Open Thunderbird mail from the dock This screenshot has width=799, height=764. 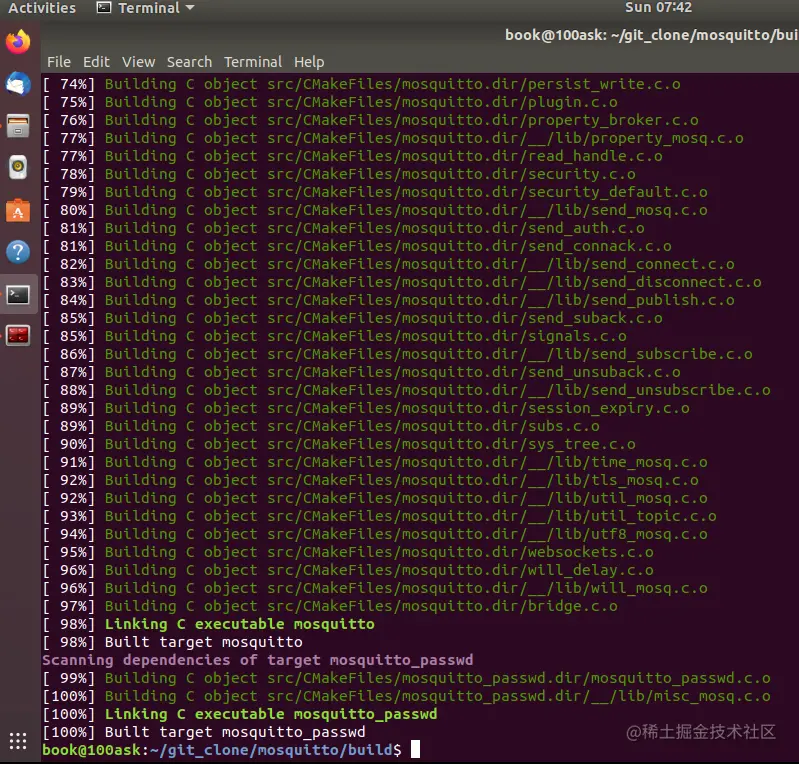18,84
